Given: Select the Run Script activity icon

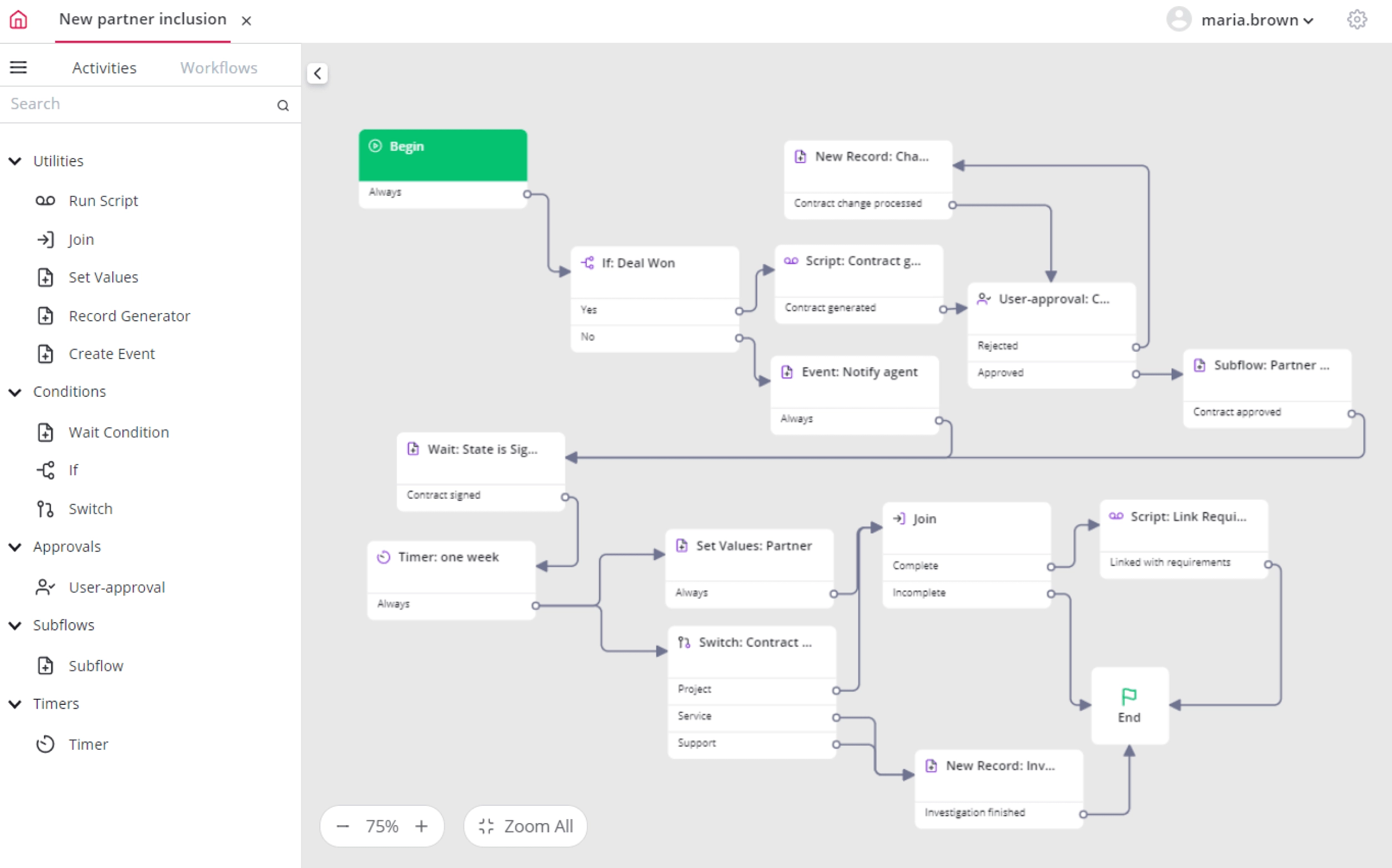Looking at the screenshot, I should point(46,200).
